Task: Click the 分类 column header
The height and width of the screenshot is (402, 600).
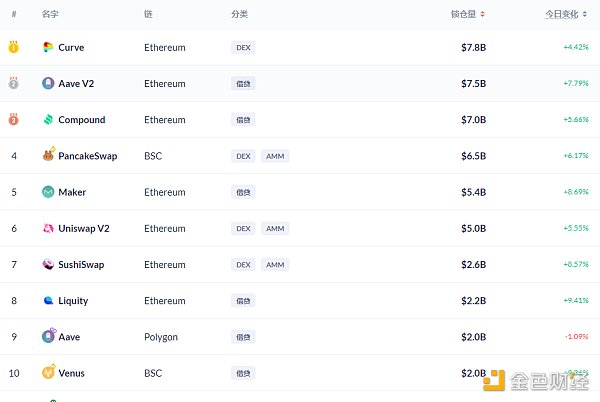Action: pos(239,14)
